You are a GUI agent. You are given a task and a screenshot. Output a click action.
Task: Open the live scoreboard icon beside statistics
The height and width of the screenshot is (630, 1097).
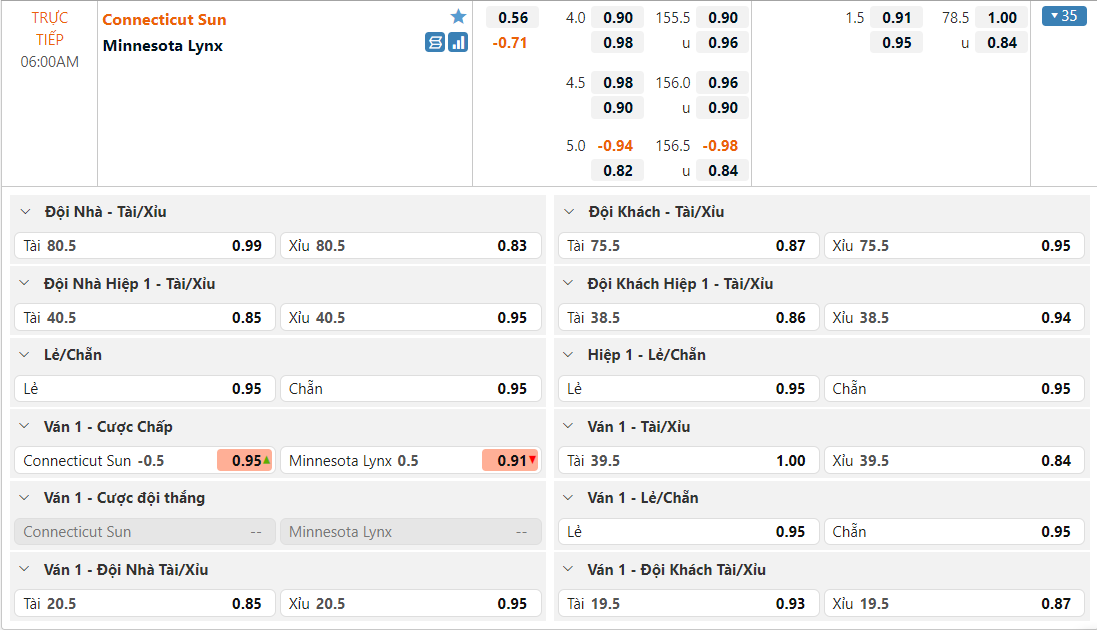(x=435, y=42)
